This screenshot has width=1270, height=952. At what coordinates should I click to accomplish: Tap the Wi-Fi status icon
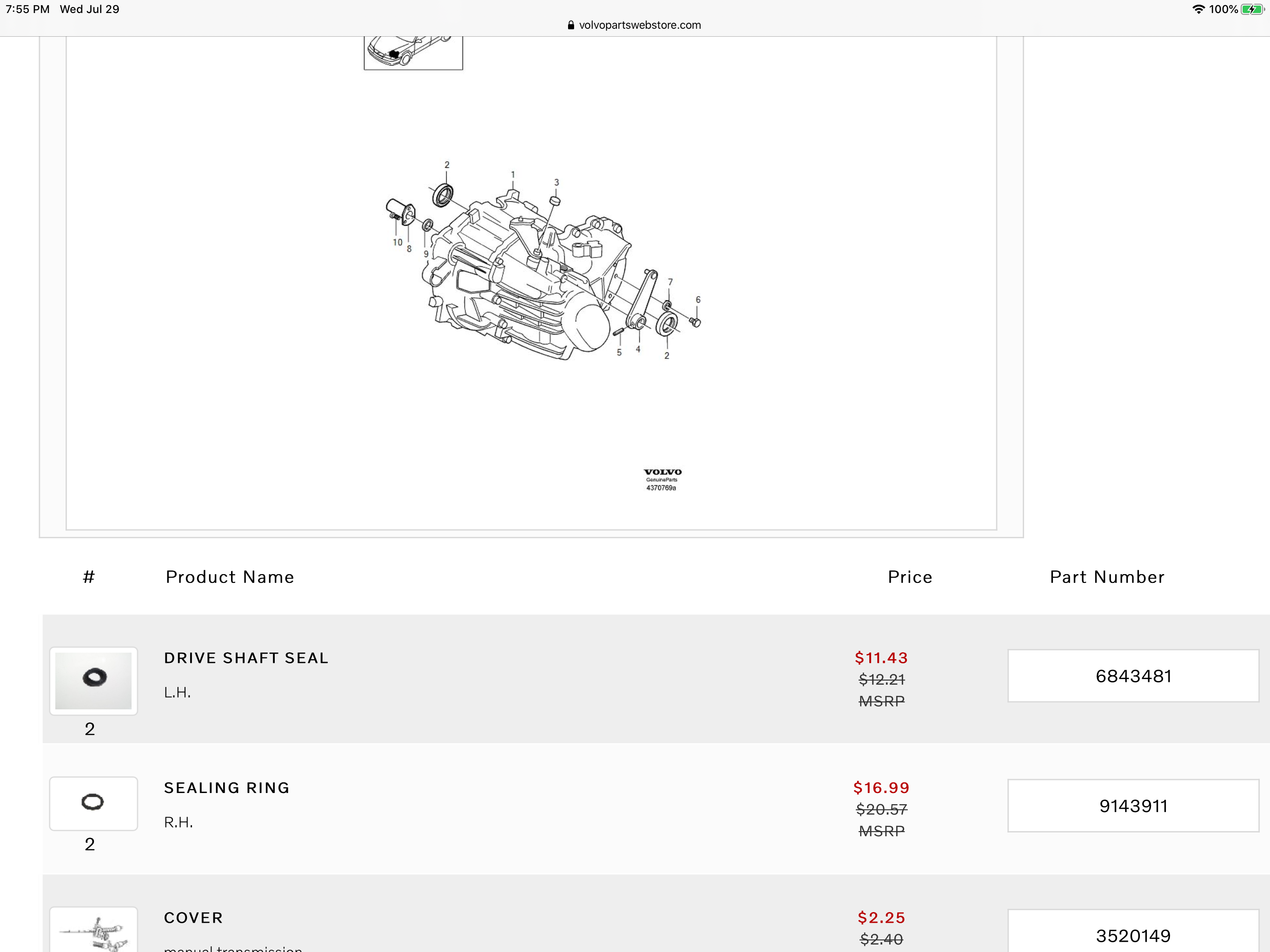click(x=1197, y=9)
